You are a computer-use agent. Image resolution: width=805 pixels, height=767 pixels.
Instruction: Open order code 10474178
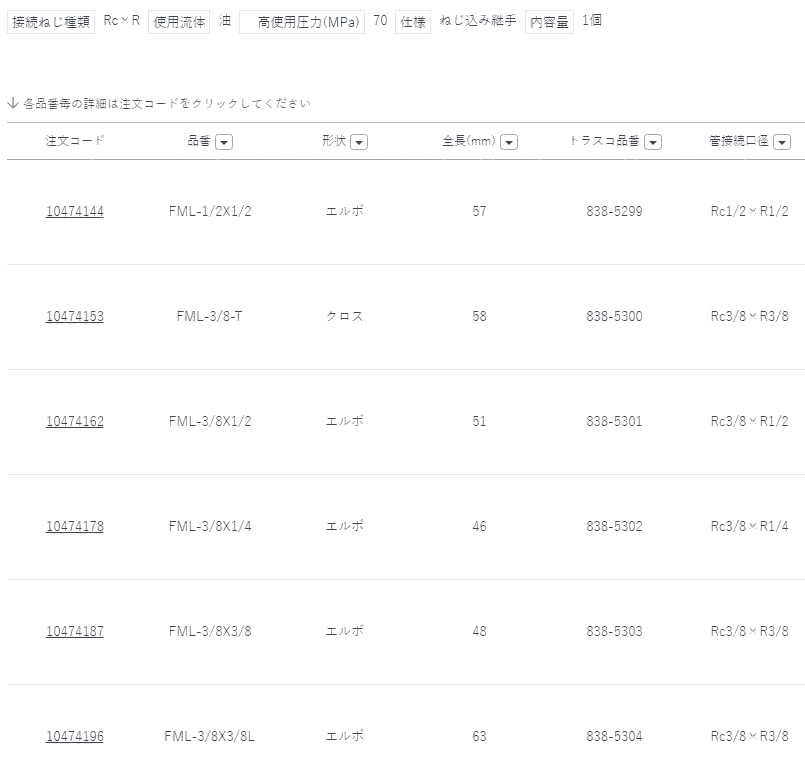pyautogui.click(x=74, y=526)
